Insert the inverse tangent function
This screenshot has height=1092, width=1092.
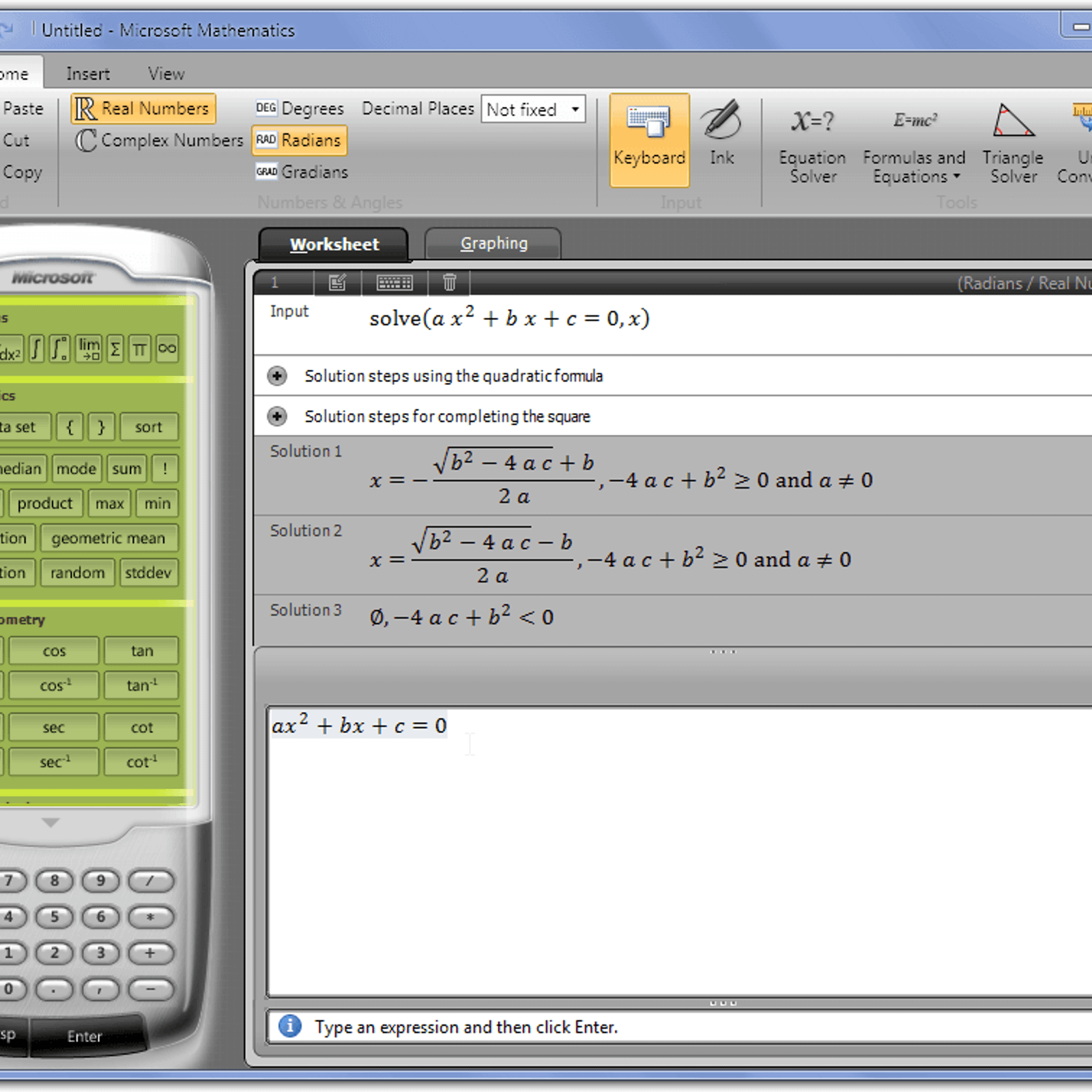click(x=142, y=685)
